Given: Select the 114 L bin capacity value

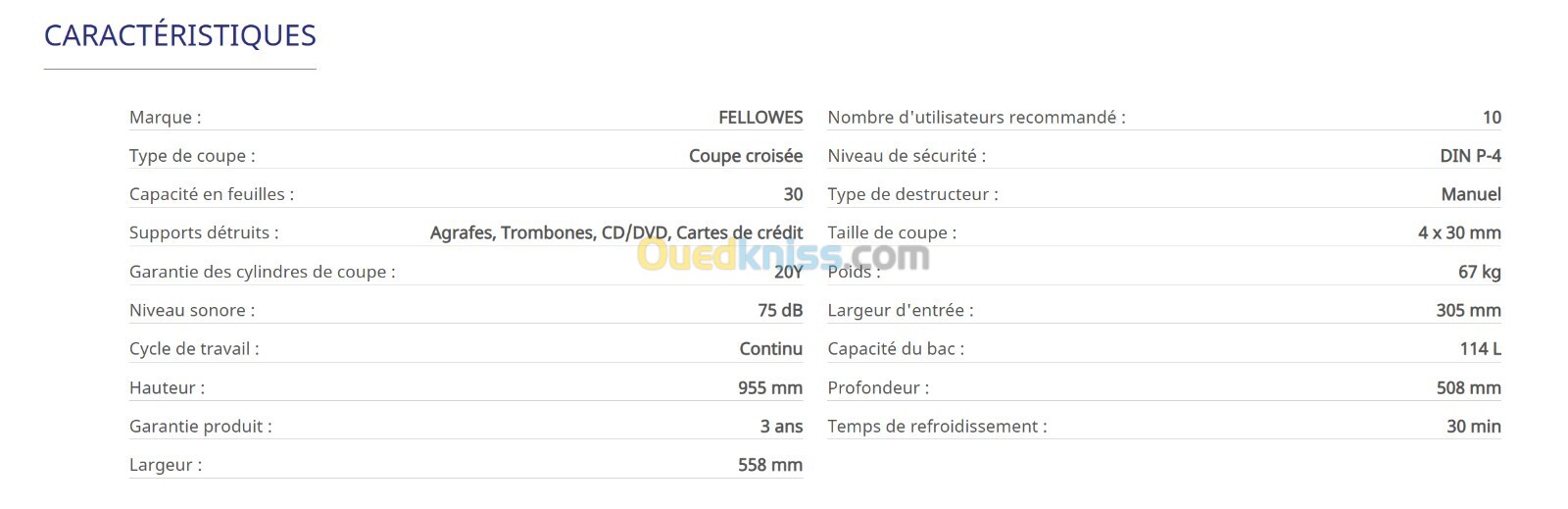Looking at the screenshot, I should [x=1480, y=349].
